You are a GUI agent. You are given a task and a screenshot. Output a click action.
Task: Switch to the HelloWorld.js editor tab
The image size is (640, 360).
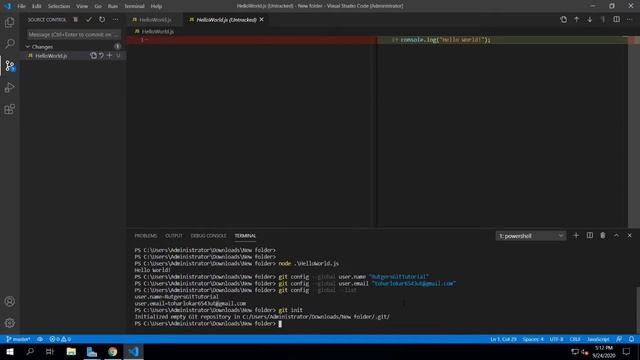pos(155,20)
